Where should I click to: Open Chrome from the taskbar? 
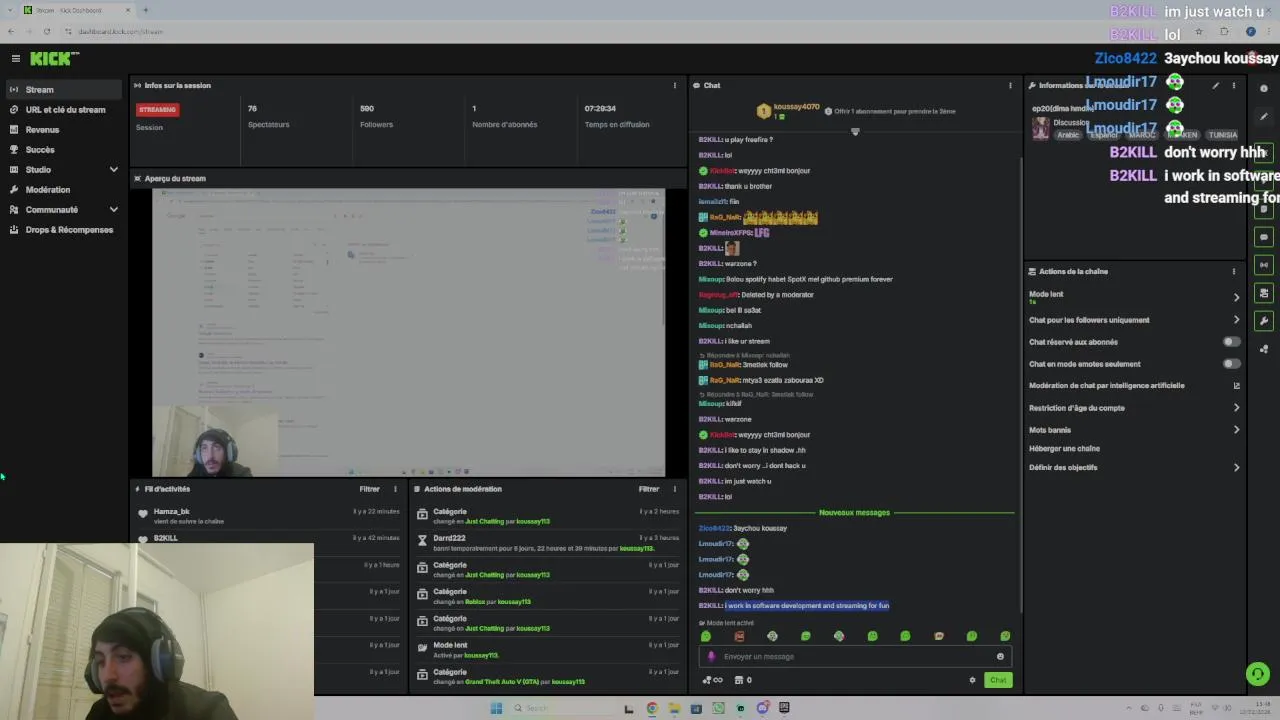(652, 708)
